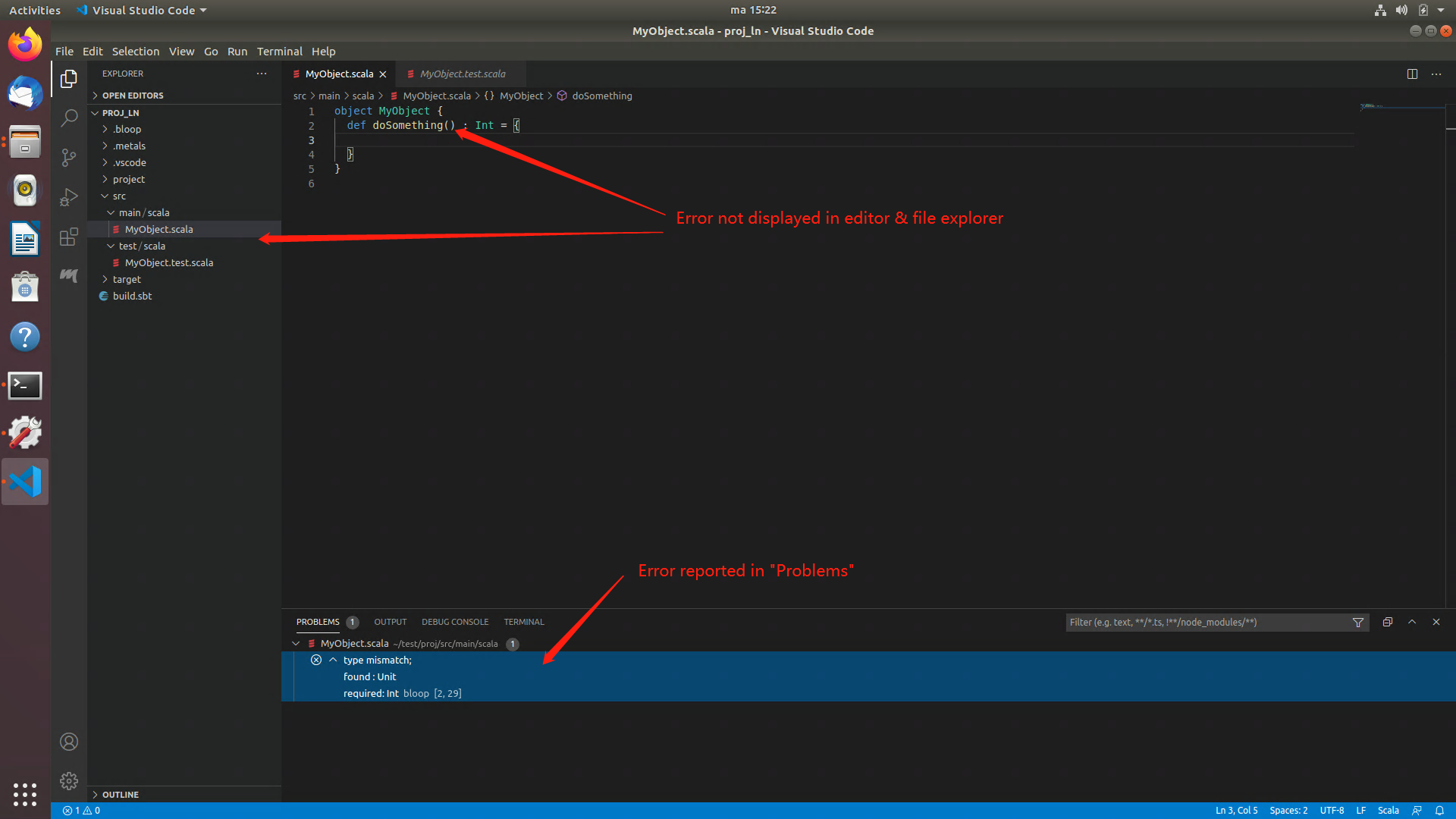This screenshot has width=1456, height=819.
Task: Click Ln 3, Col 5 in status bar
Action: tap(1236, 811)
